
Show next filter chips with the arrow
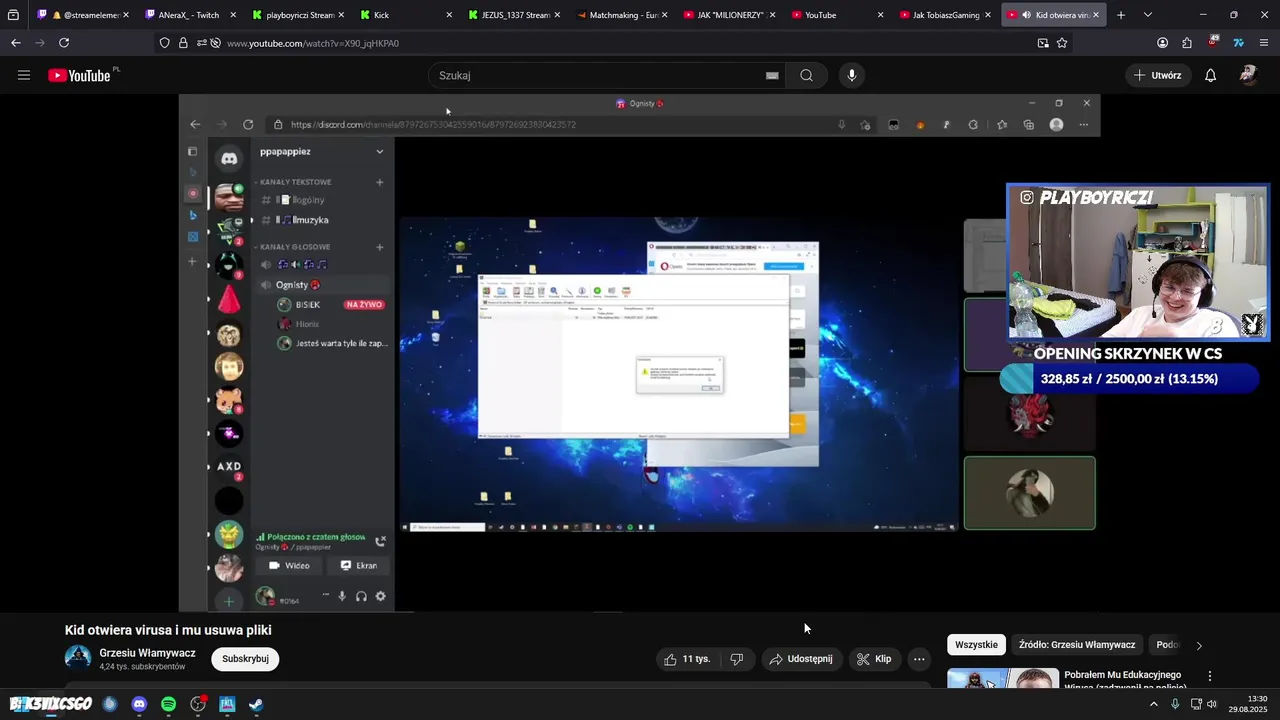tap(1199, 645)
